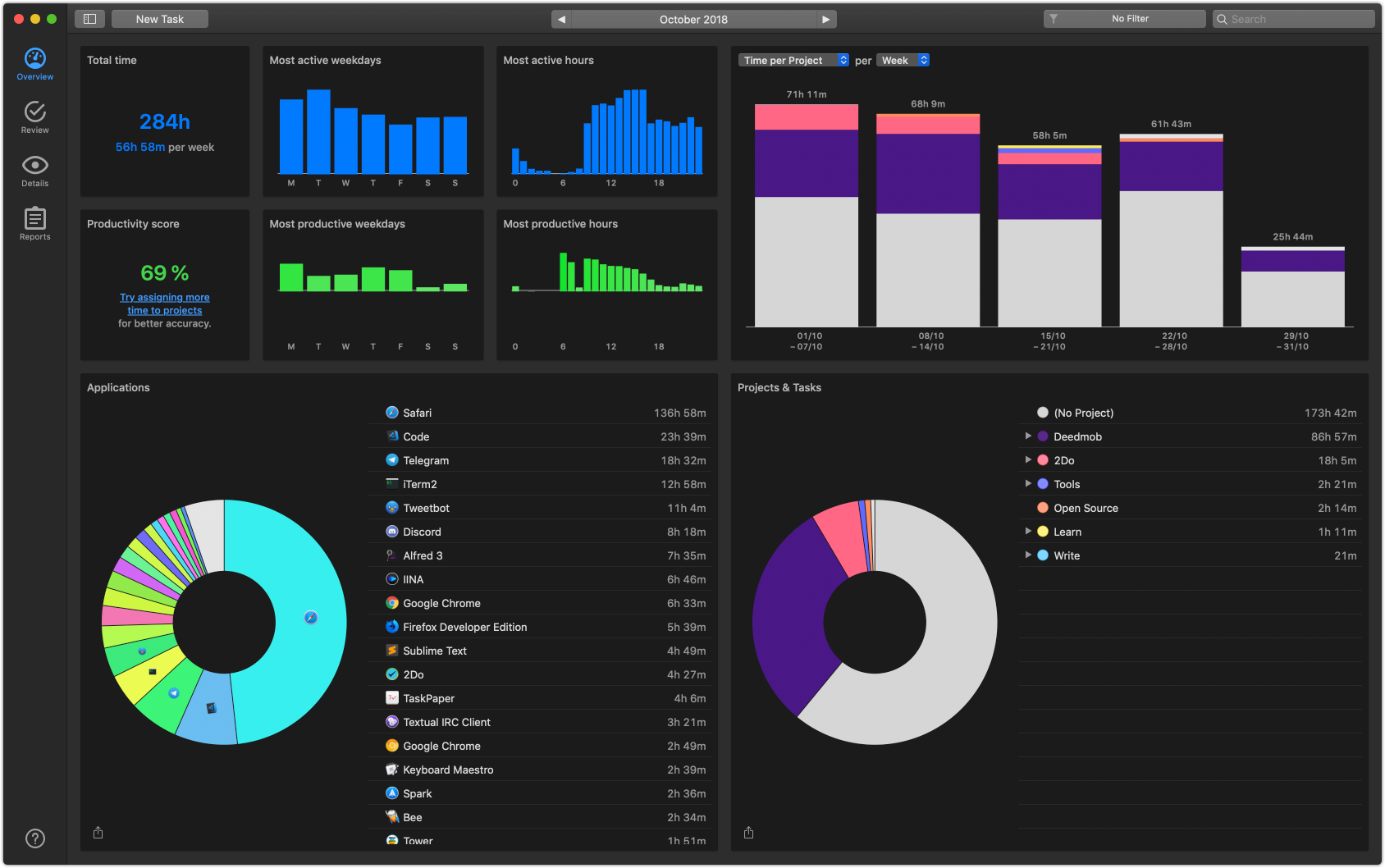
Task: Expand the Learn project
Action: click(x=1028, y=532)
